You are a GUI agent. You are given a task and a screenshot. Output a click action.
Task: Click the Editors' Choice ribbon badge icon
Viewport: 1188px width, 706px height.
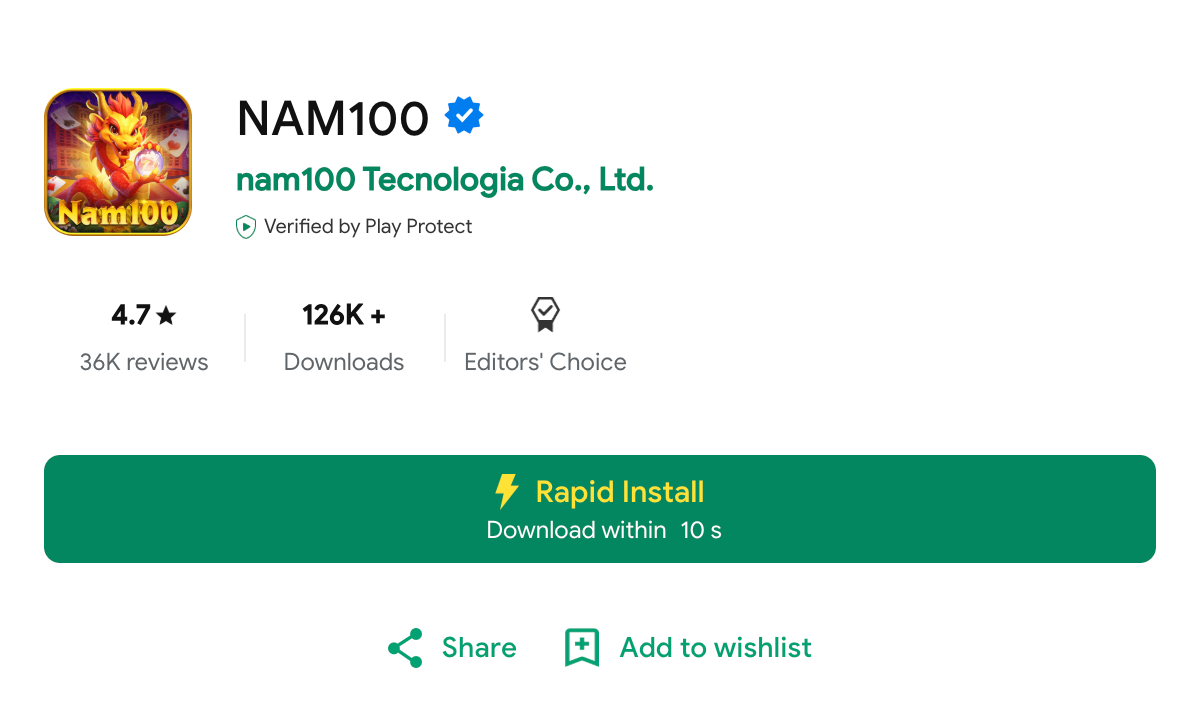coord(545,314)
